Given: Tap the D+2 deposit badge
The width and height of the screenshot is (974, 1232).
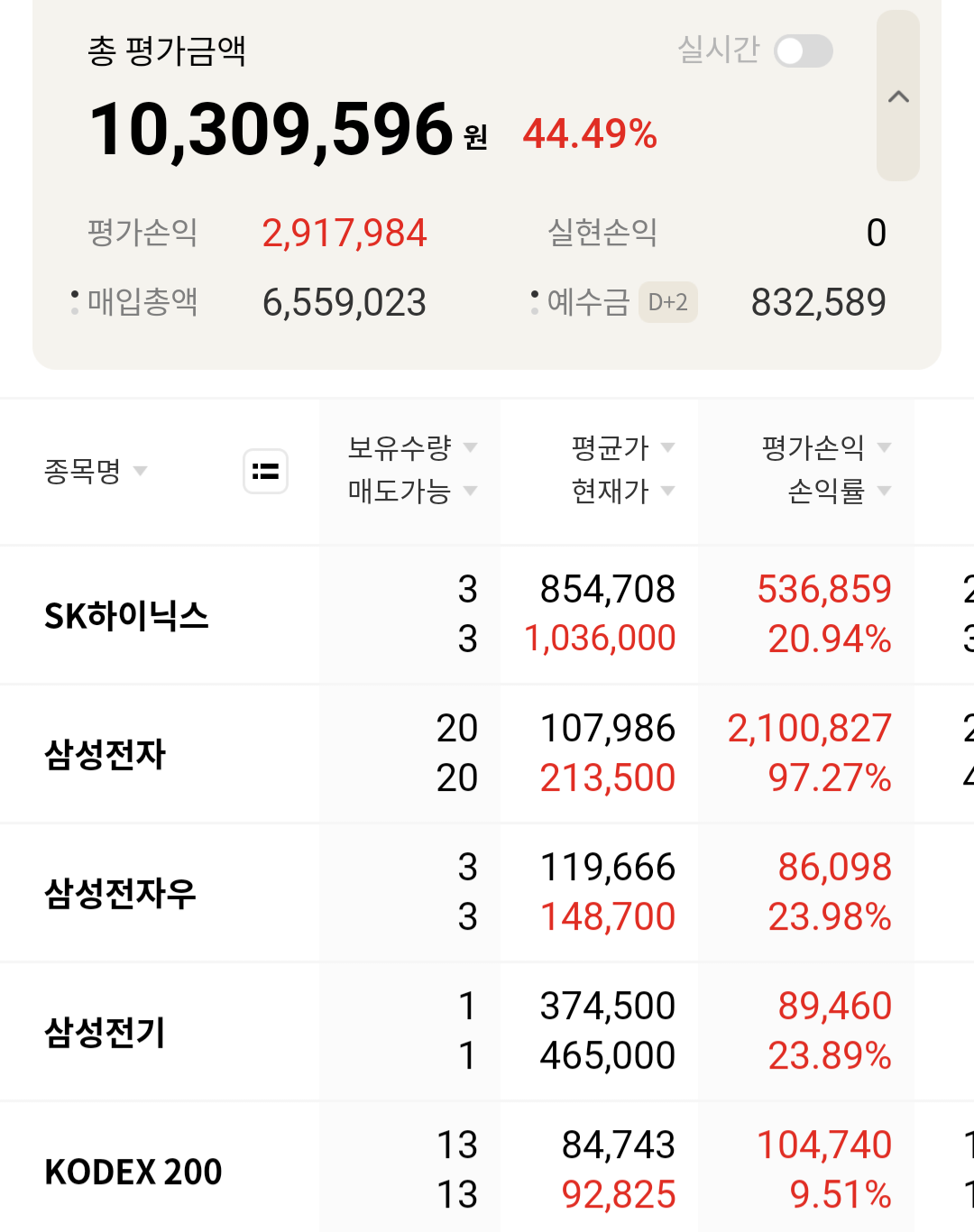Looking at the screenshot, I should point(667,302).
